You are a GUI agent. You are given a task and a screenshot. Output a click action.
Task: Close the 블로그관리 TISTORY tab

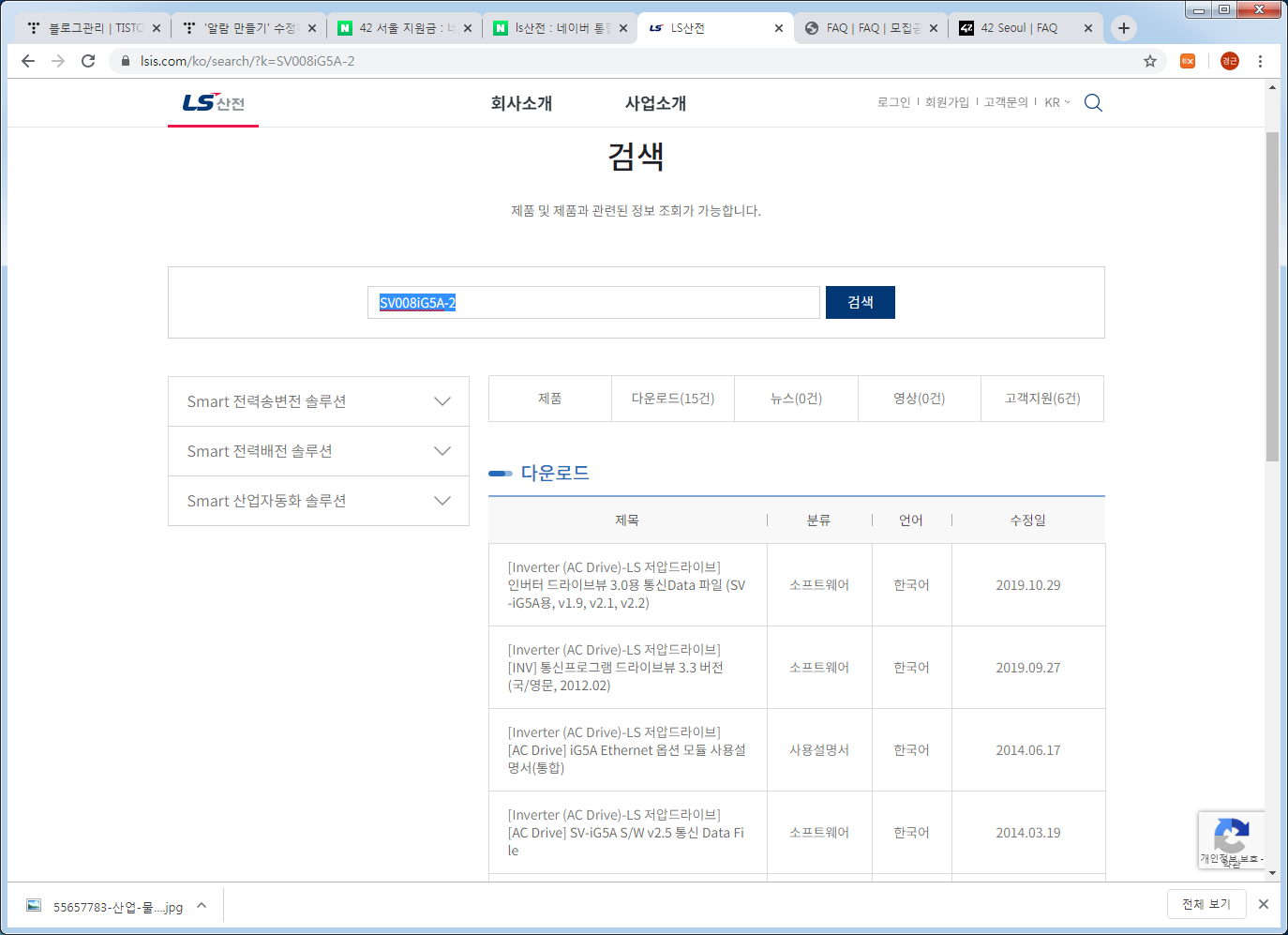(157, 28)
